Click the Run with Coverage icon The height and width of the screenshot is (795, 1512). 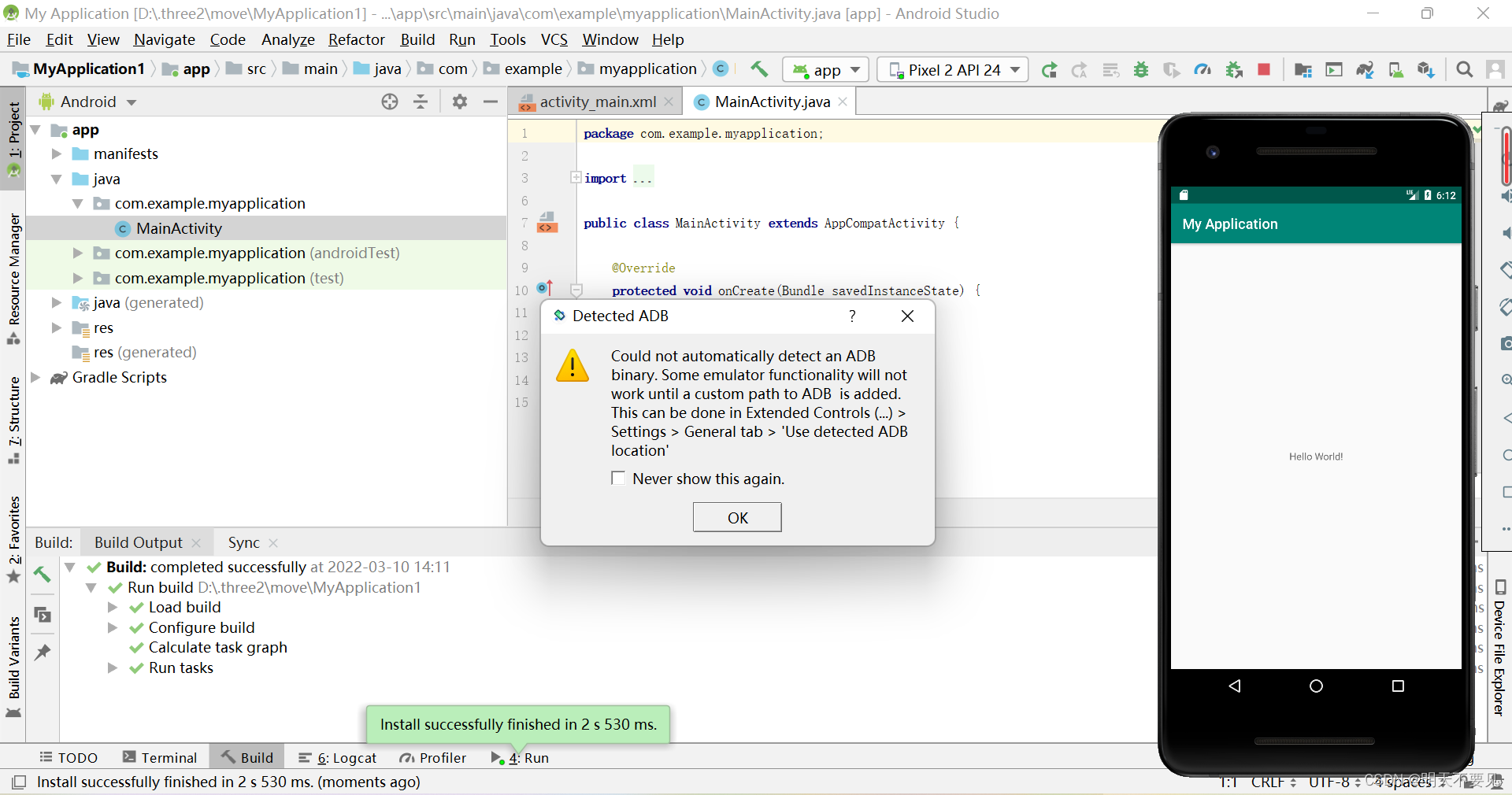click(1171, 70)
